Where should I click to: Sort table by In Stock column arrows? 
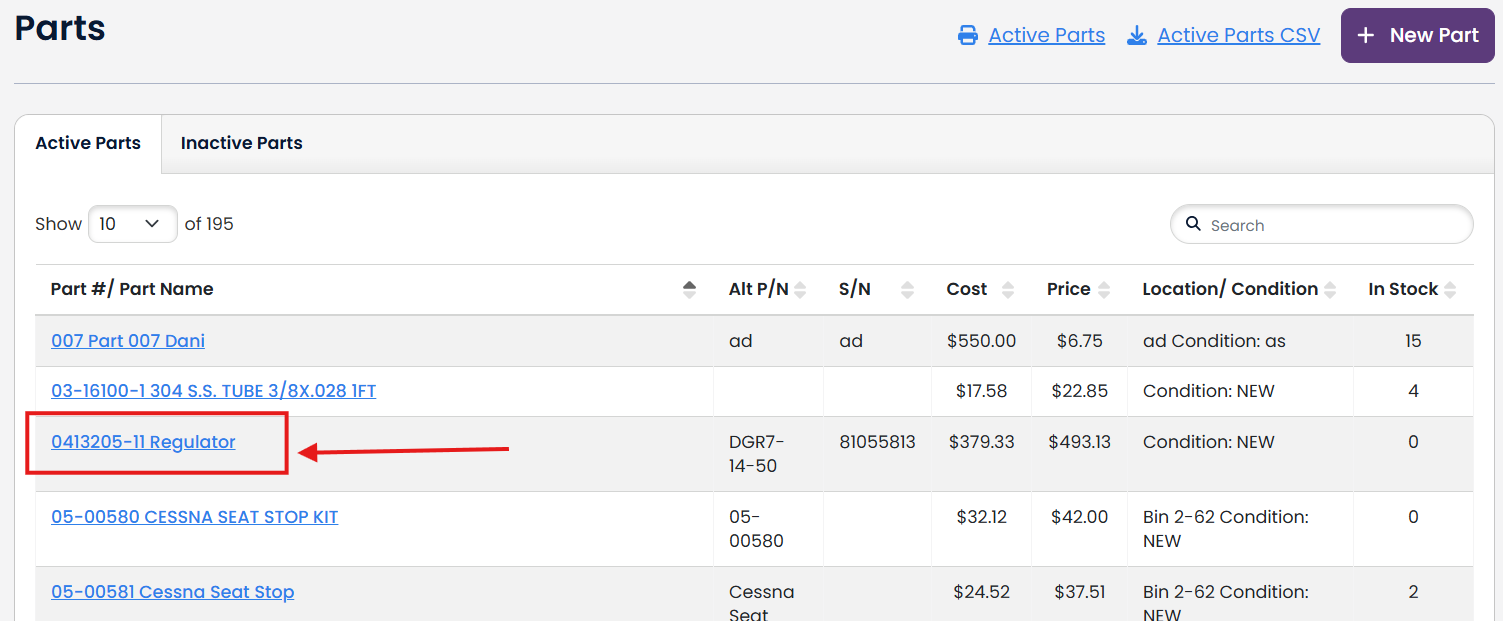(x=1450, y=289)
